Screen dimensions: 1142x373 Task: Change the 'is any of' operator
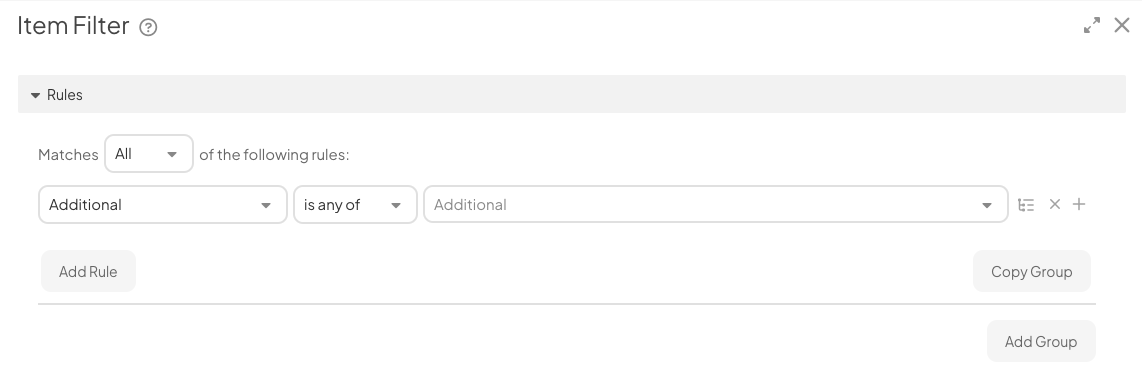[x=355, y=205]
